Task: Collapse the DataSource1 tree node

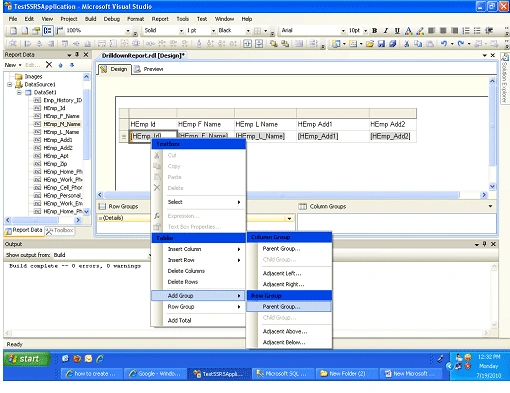Action: (10, 84)
